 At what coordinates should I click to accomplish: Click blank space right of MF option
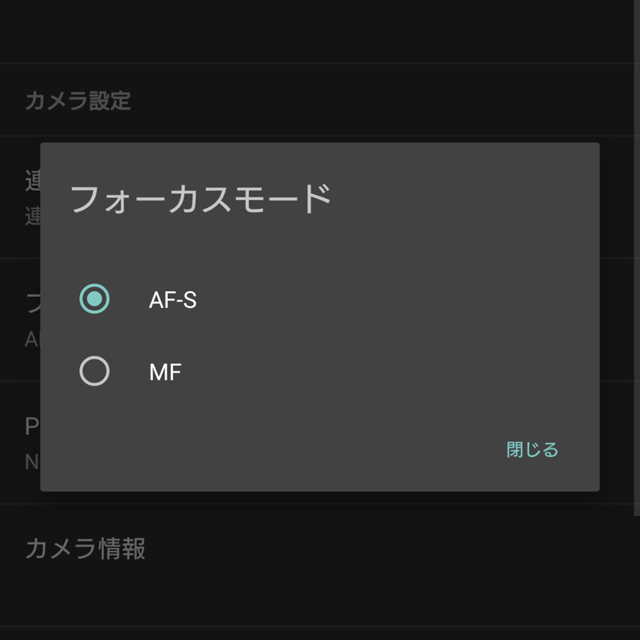tap(400, 372)
